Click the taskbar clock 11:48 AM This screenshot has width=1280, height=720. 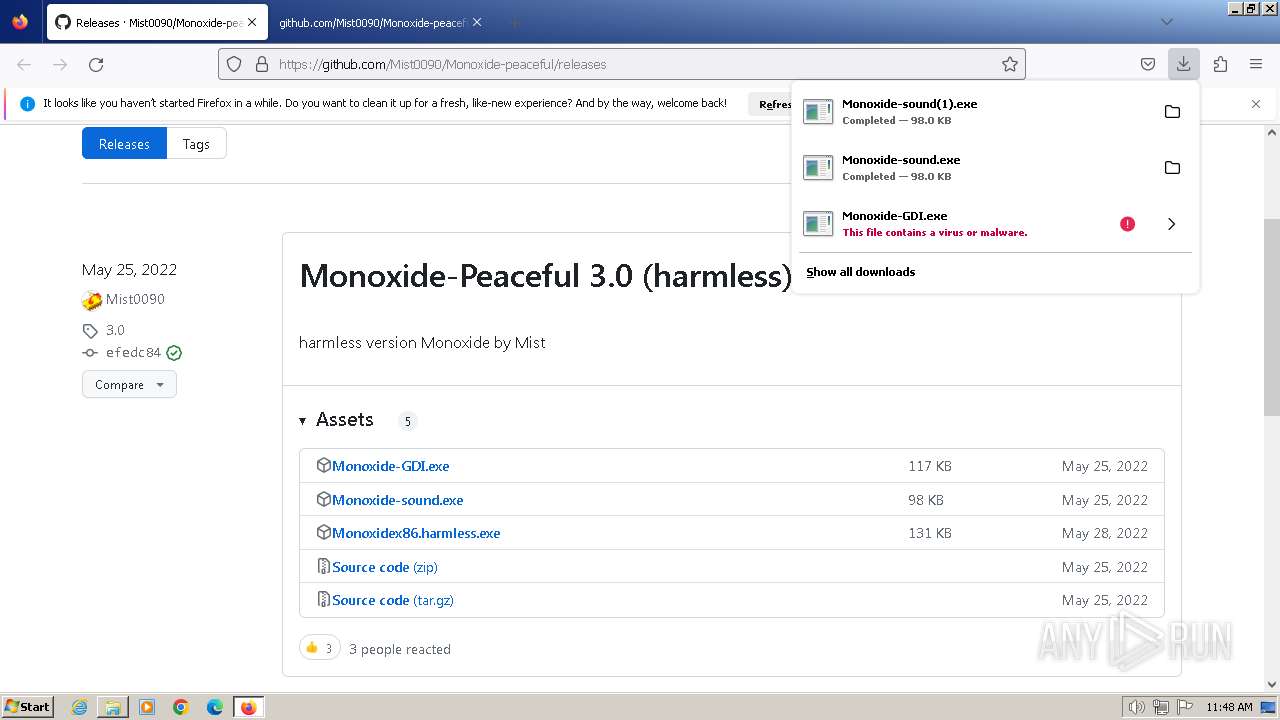point(1229,707)
